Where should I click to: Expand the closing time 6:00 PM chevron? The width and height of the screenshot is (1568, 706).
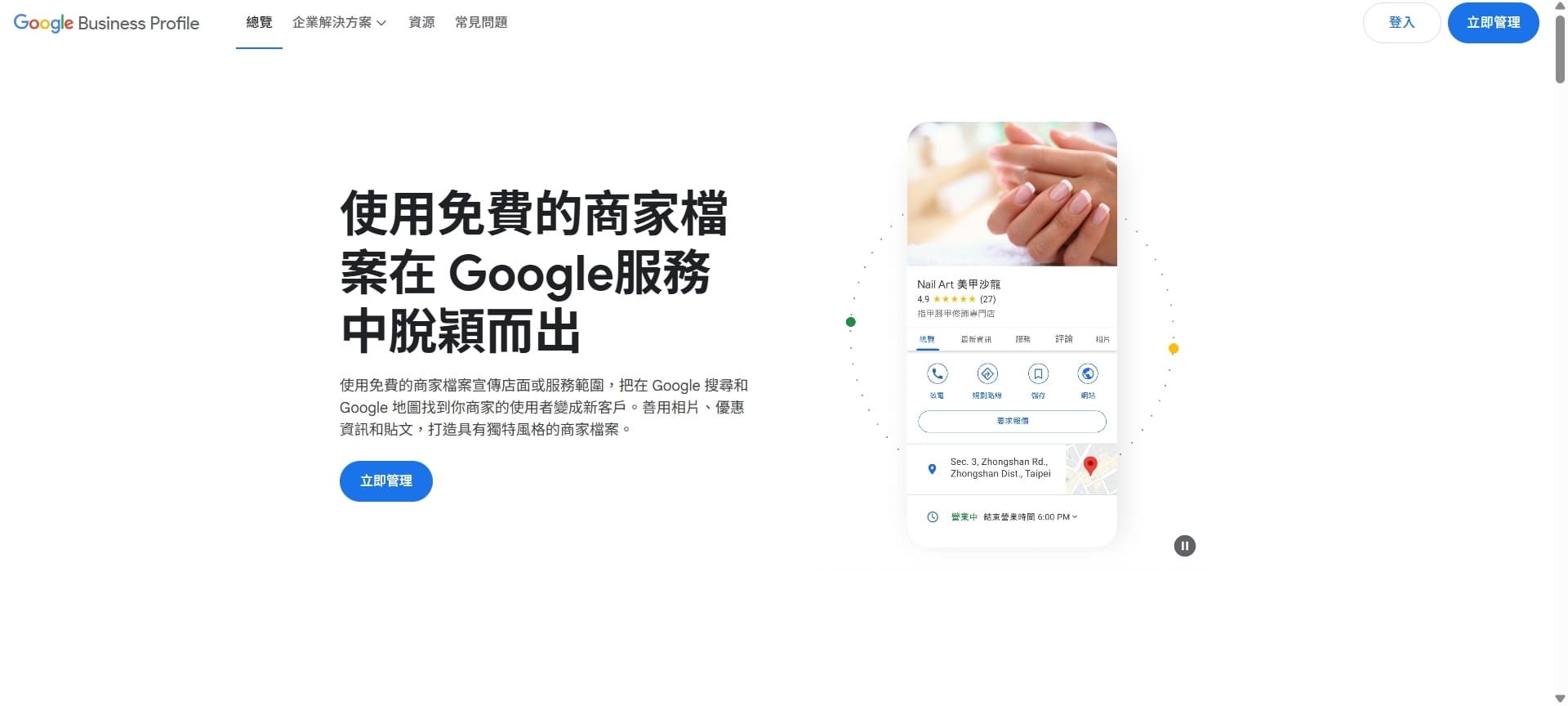tap(1075, 516)
